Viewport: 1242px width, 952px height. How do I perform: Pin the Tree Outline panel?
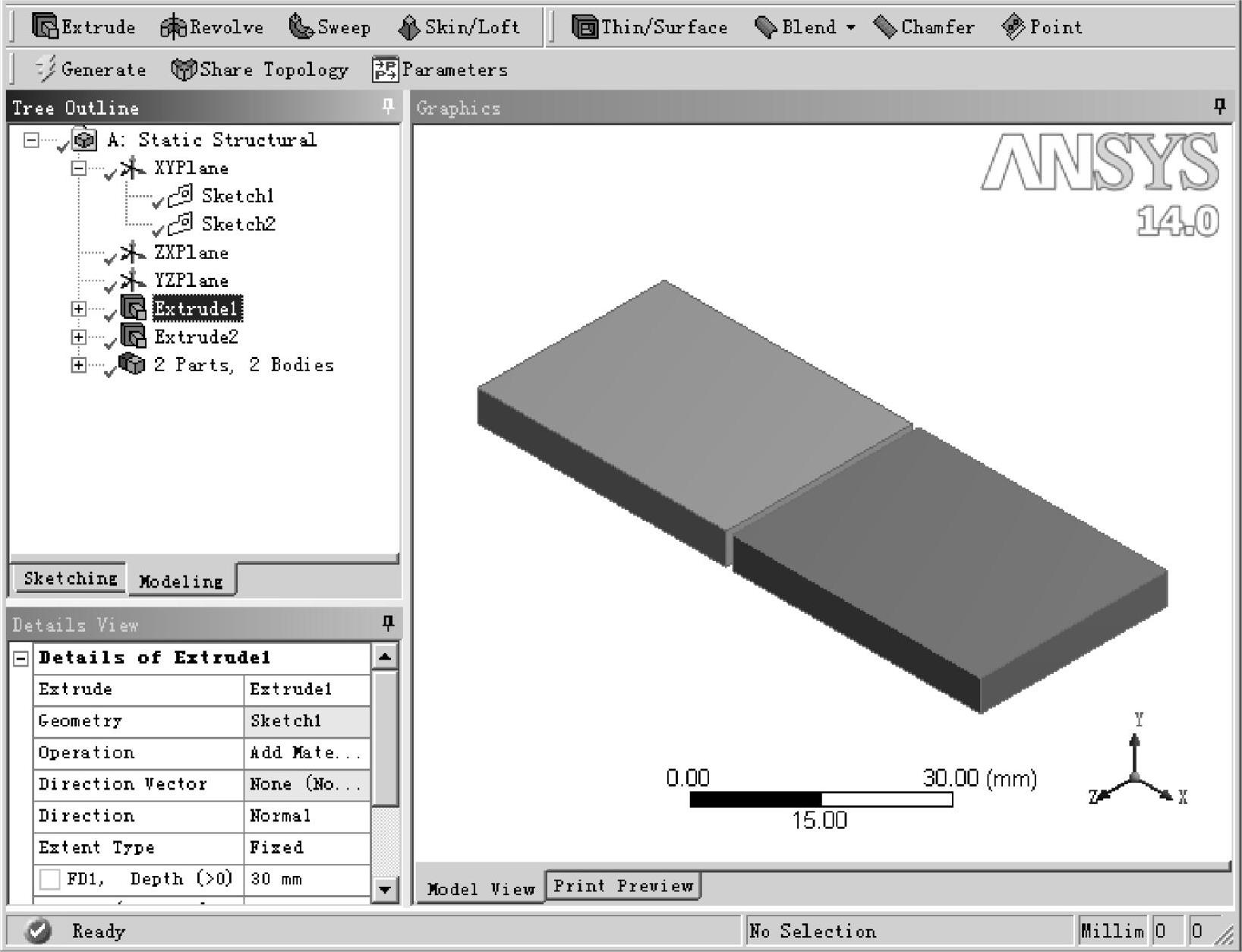tap(388, 107)
